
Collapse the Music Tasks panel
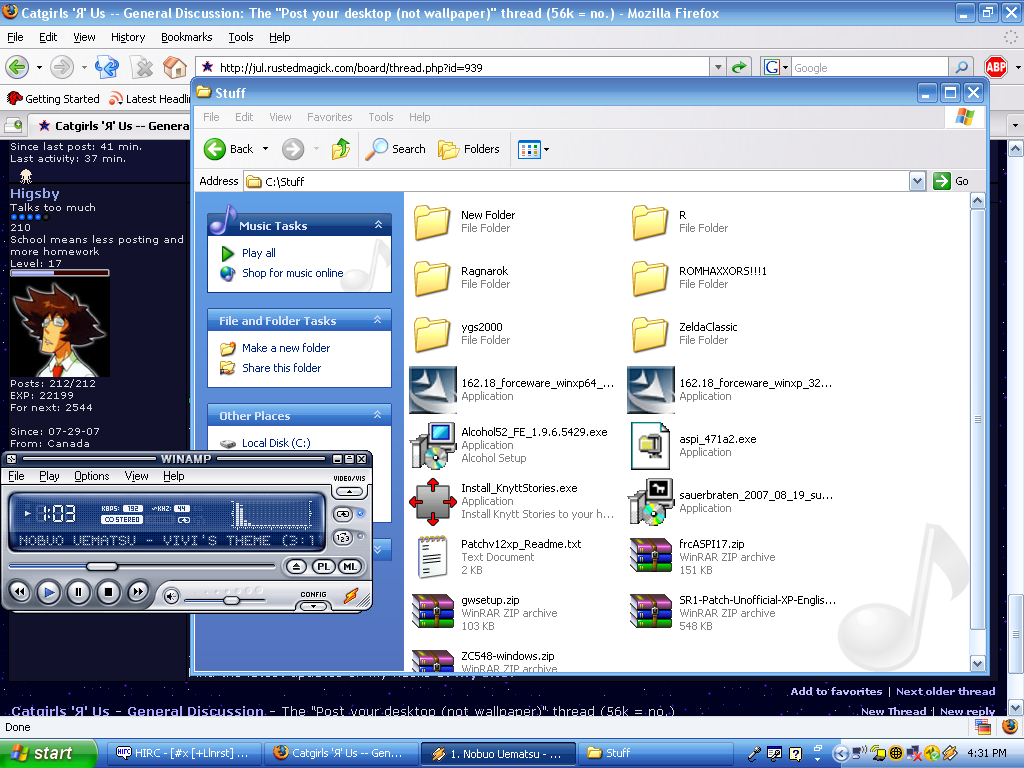coord(378,226)
